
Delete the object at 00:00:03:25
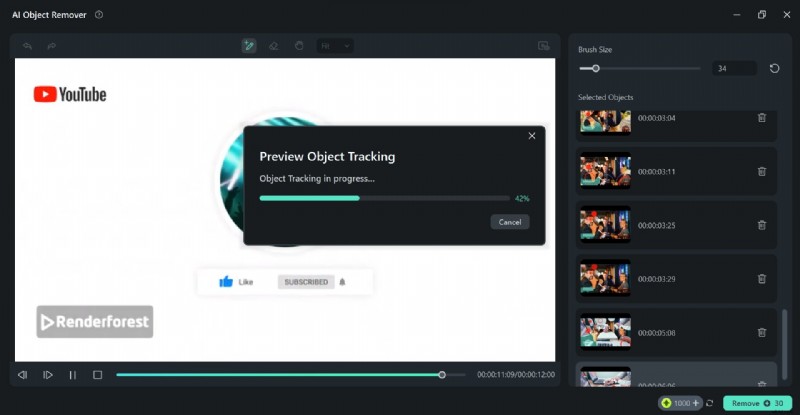point(761,225)
